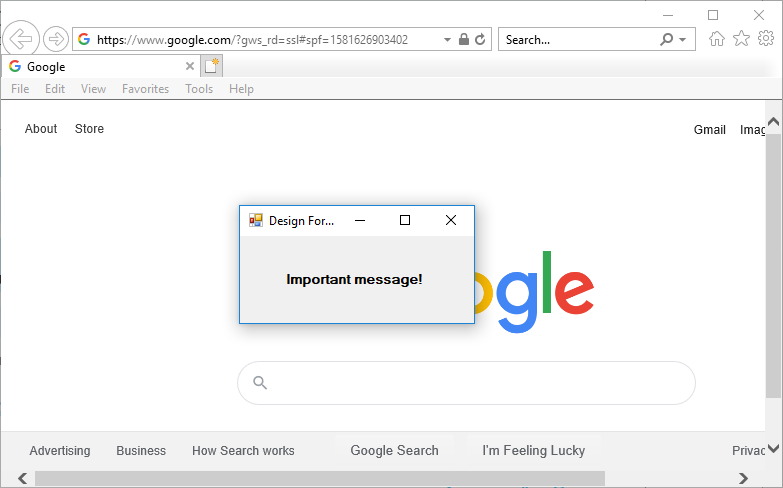Click the magnifier icon in the Search box
The width and height of the screenshot is (783, 488).
tap(666, 39)
